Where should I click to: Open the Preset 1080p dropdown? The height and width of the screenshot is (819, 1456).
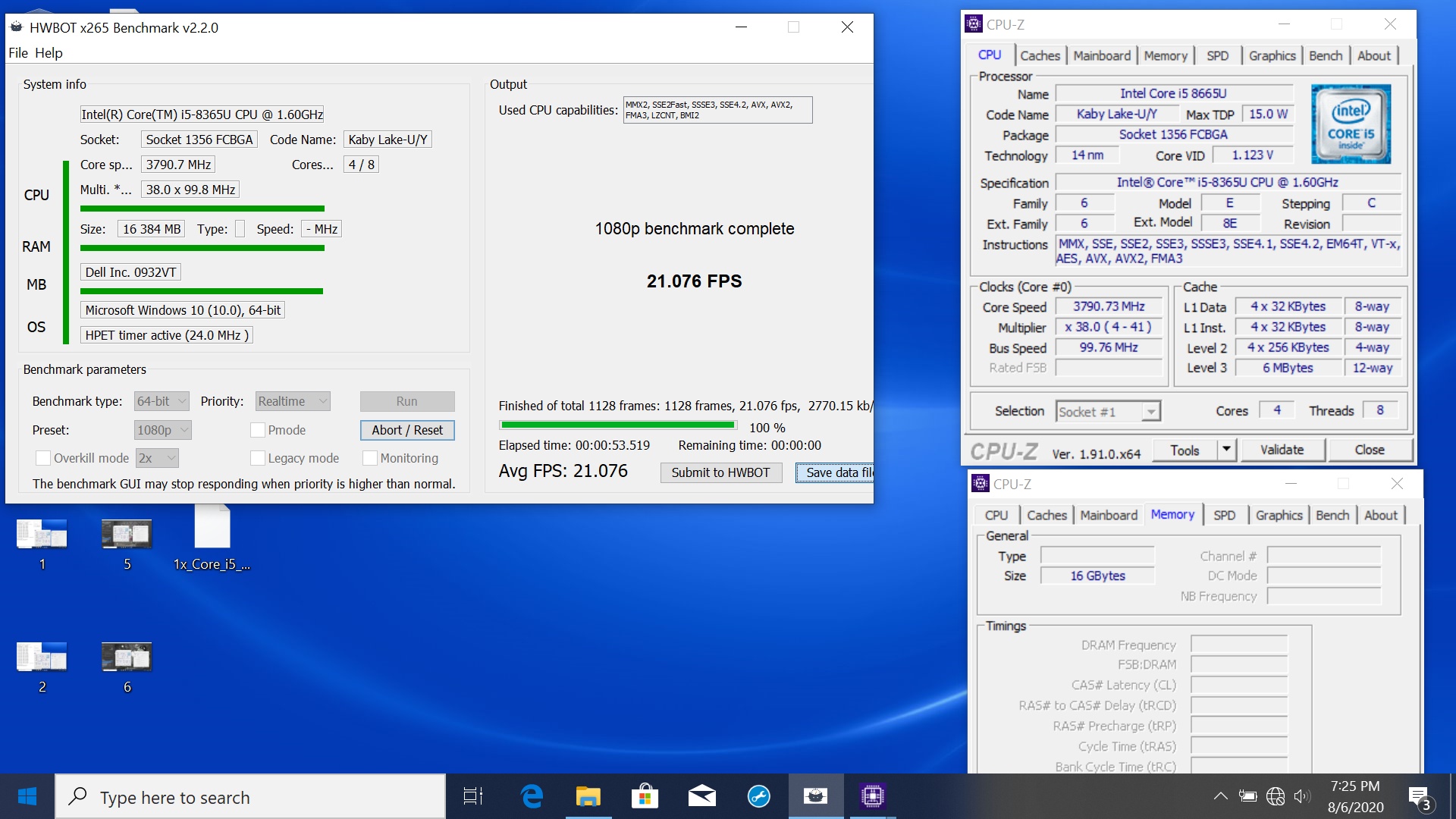pos(163,430)
